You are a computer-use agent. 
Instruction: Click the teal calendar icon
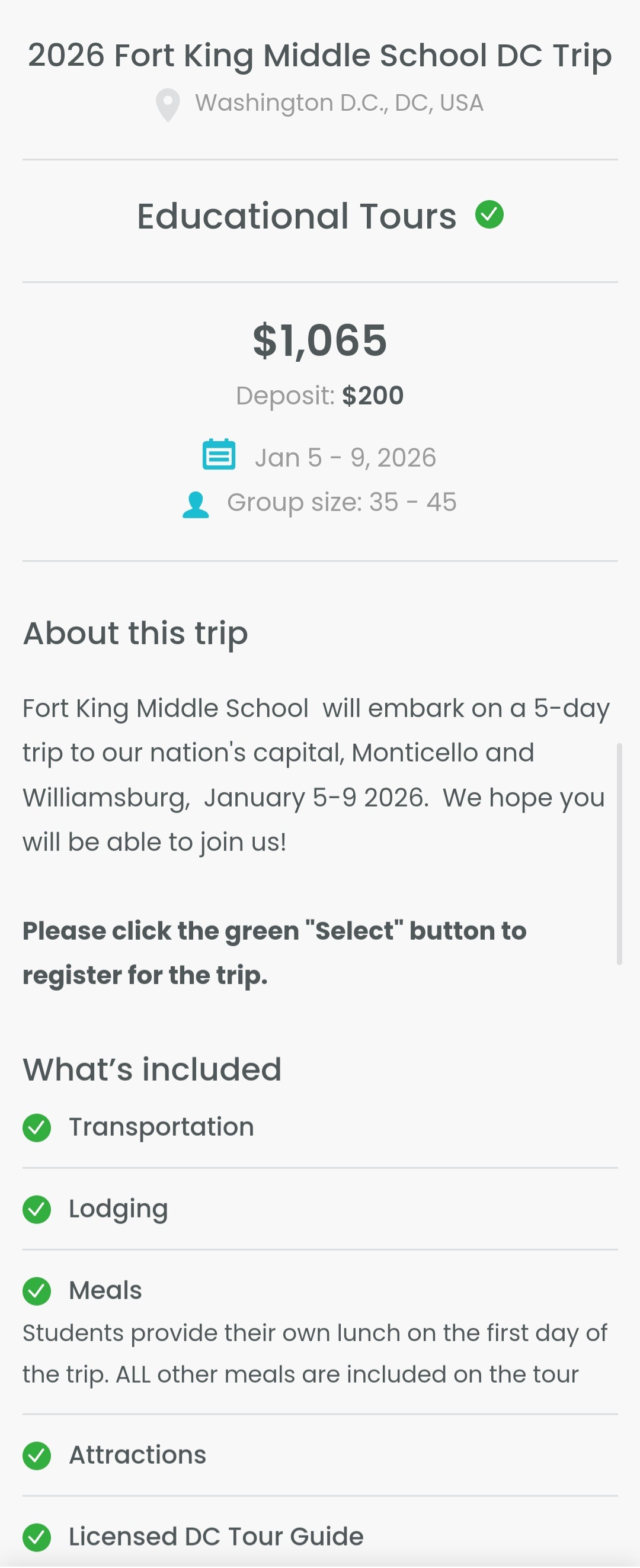[219, 455]
